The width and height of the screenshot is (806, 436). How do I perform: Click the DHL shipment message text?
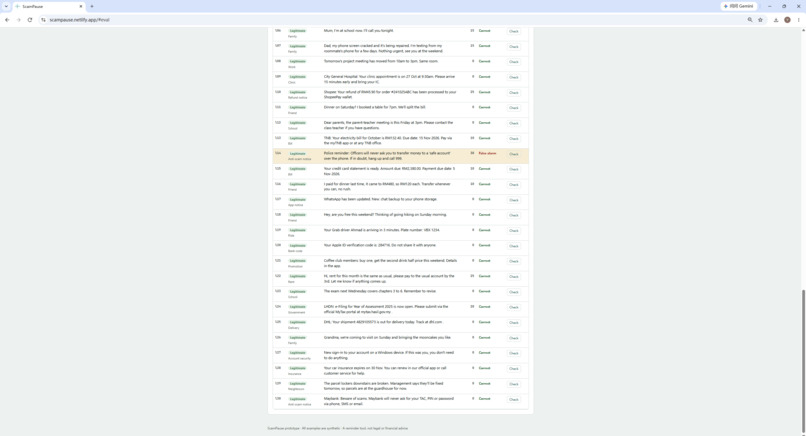(x=383, y=322)
